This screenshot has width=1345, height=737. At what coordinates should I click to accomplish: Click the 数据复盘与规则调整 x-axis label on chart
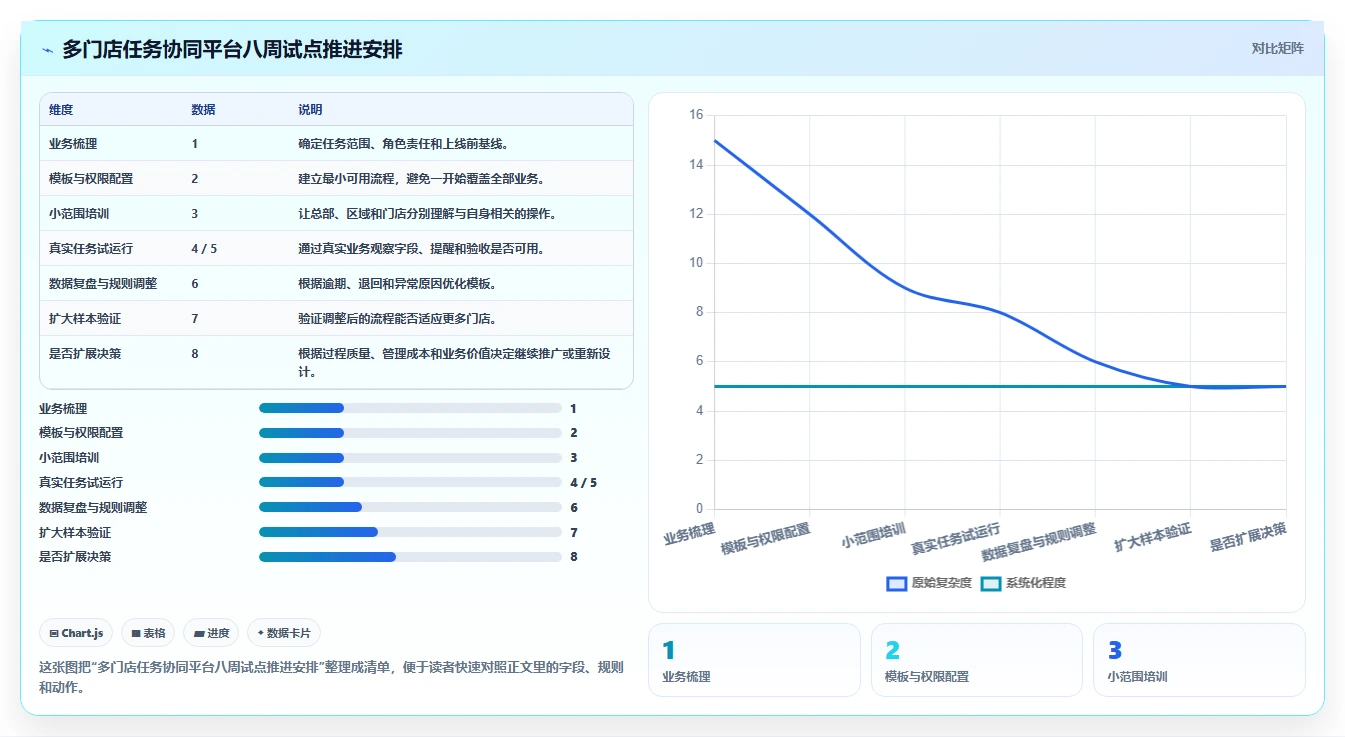pyautogui.click(x=1038, y=542)
